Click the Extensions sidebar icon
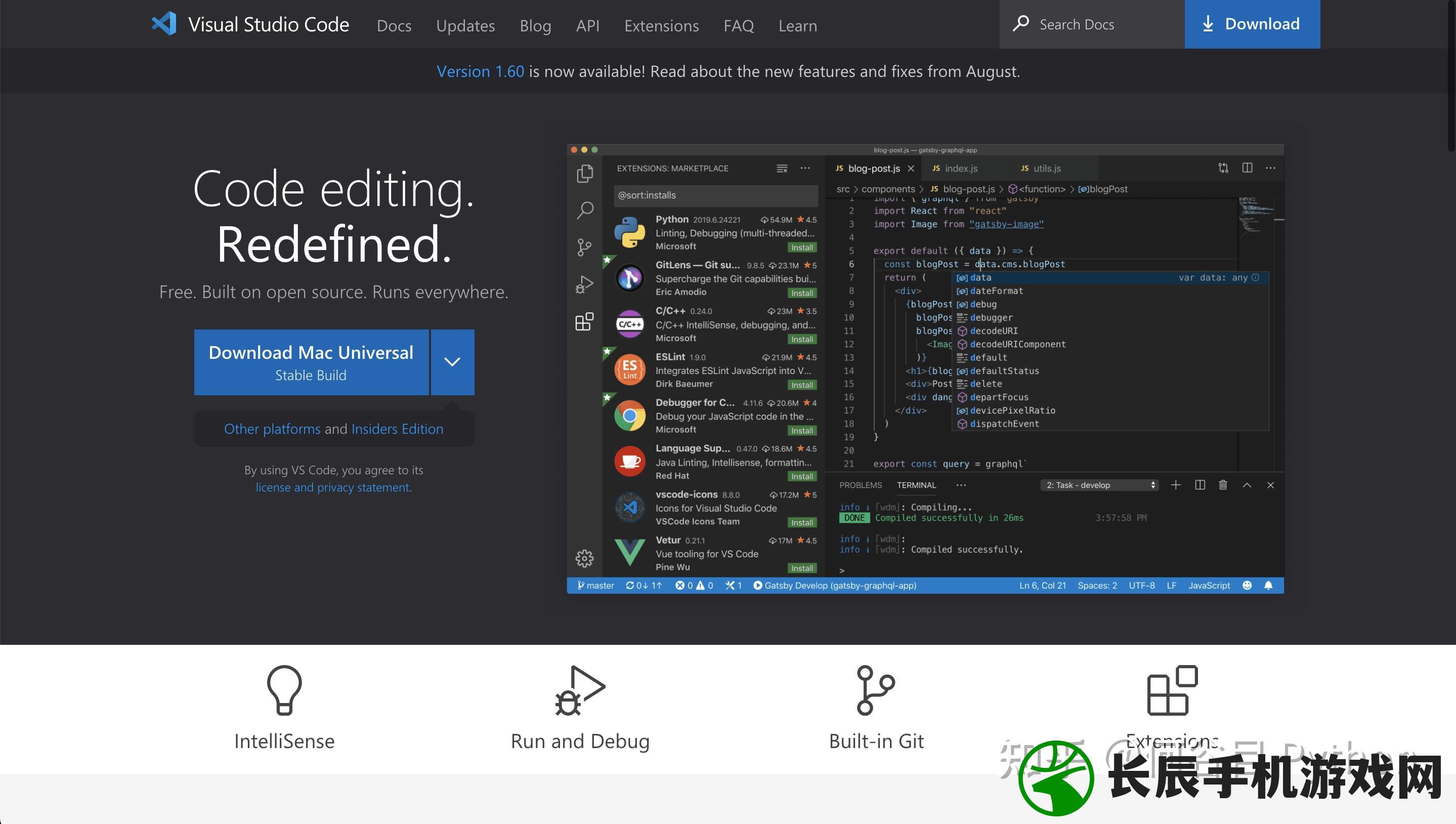 (585, 320)
